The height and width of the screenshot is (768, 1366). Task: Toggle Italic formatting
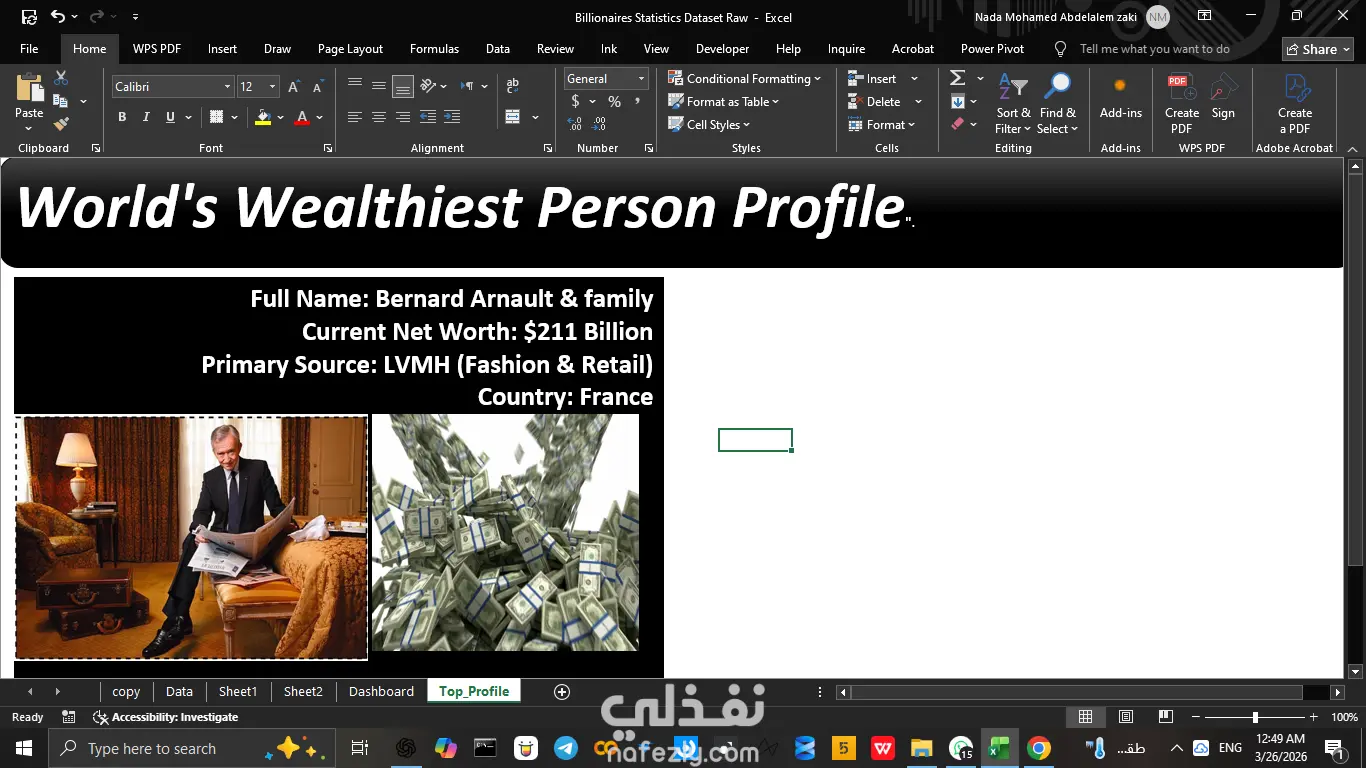point(146,117)
